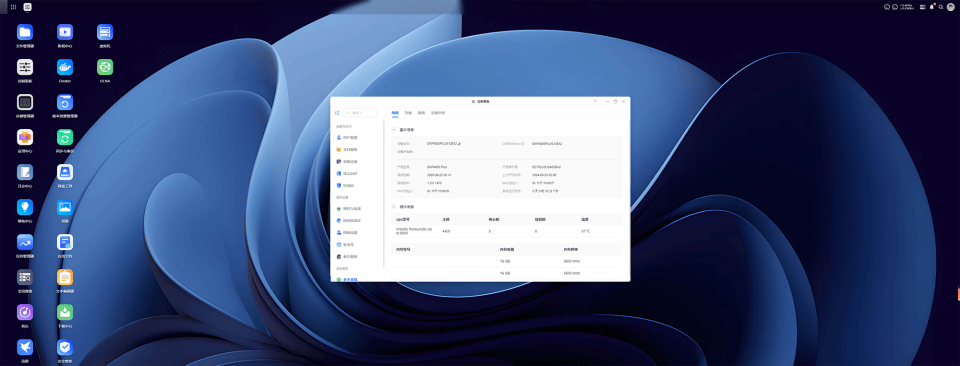This screenshot has width=960, height=366.
Task: Switch to the fourth tab in Control Panel
Action: (x=438, y=113)
